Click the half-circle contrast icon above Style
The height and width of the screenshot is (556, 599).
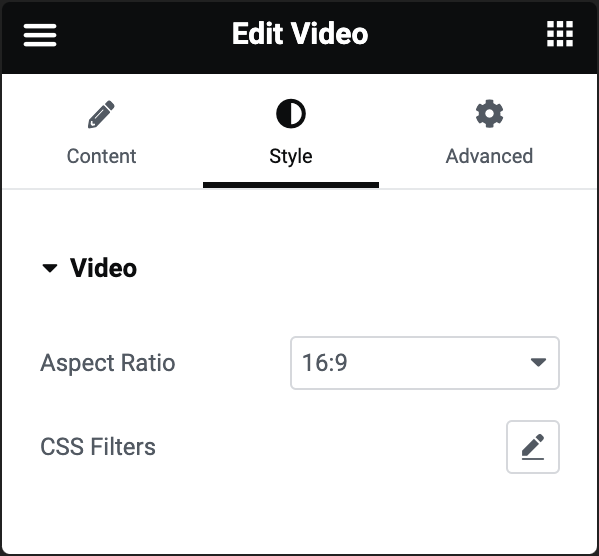click(291, 113)
